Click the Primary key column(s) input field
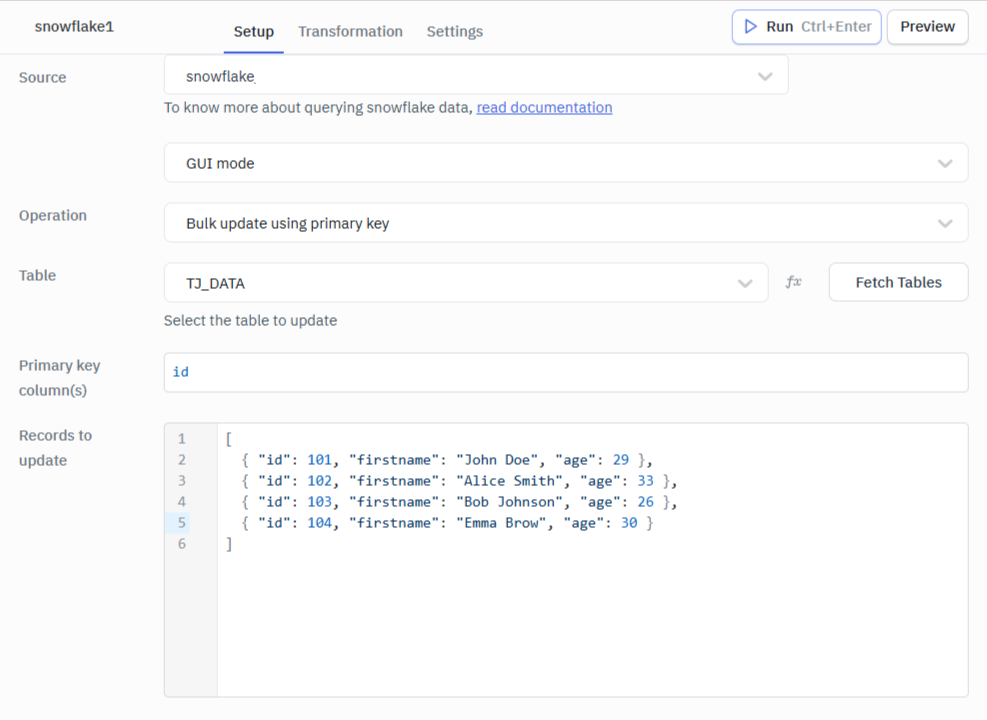Image resolution: width=987 pixels, height=720 pixels. click(566, 372)
